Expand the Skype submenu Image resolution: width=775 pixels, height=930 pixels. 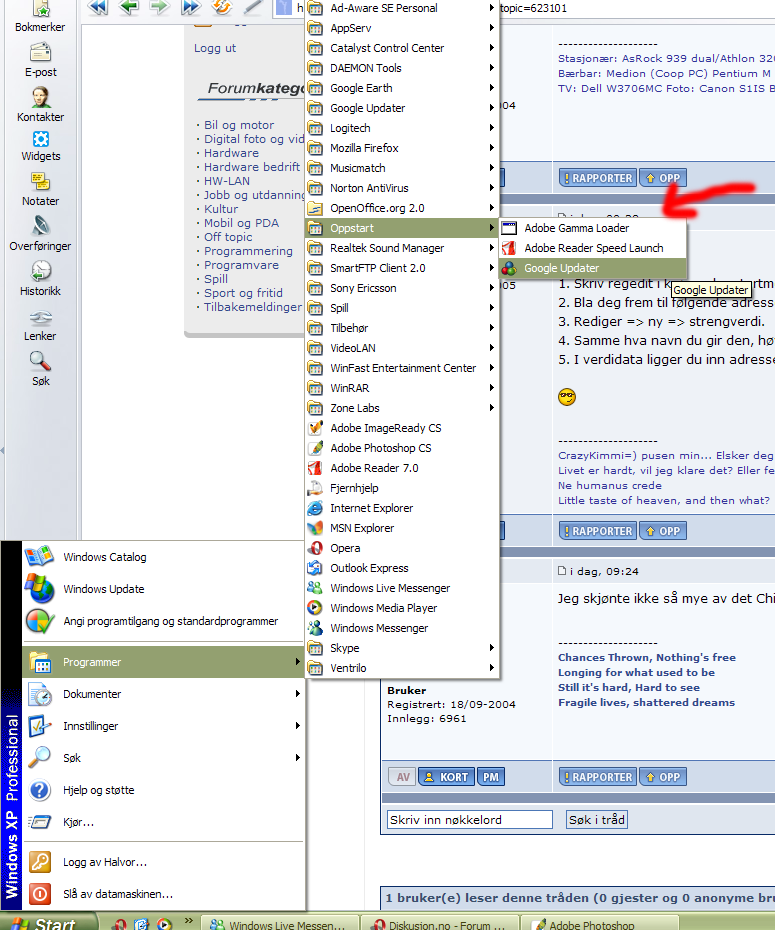tap(403, 648)
